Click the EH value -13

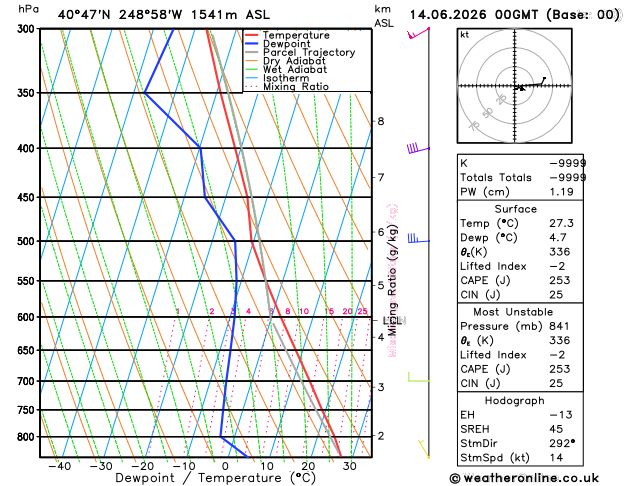(560, 415)
